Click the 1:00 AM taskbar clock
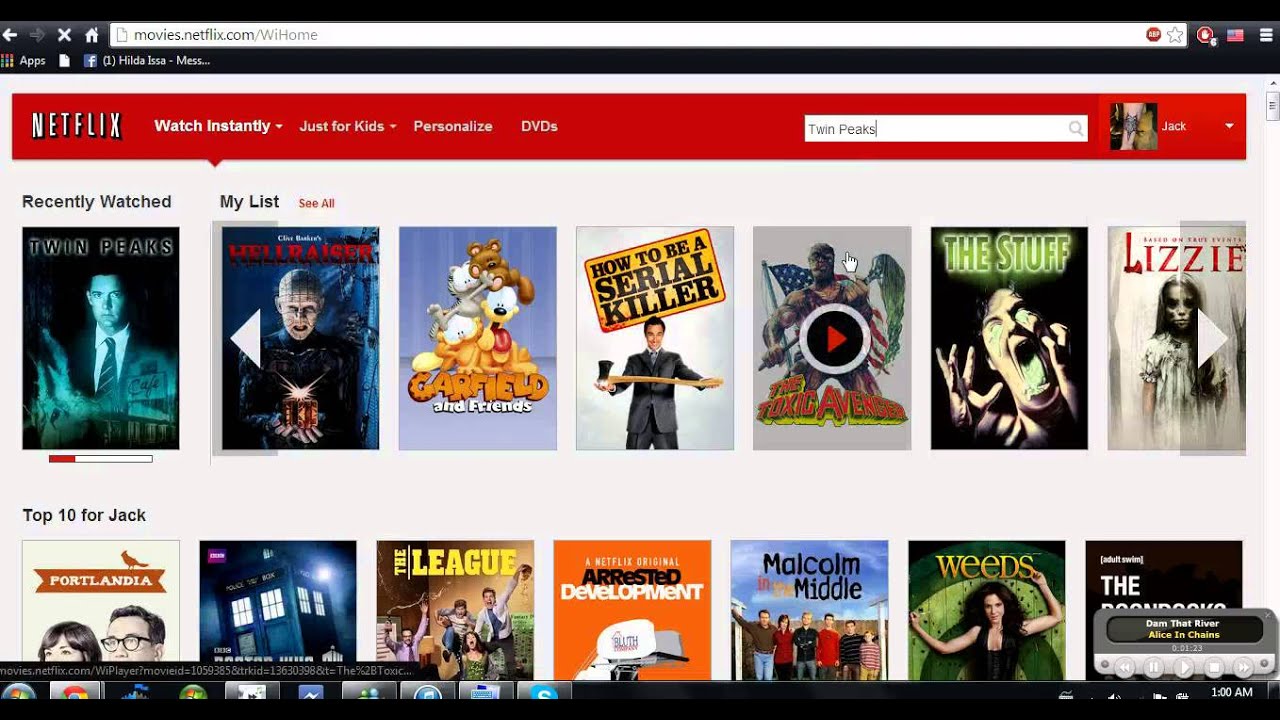 point(1232,692)
